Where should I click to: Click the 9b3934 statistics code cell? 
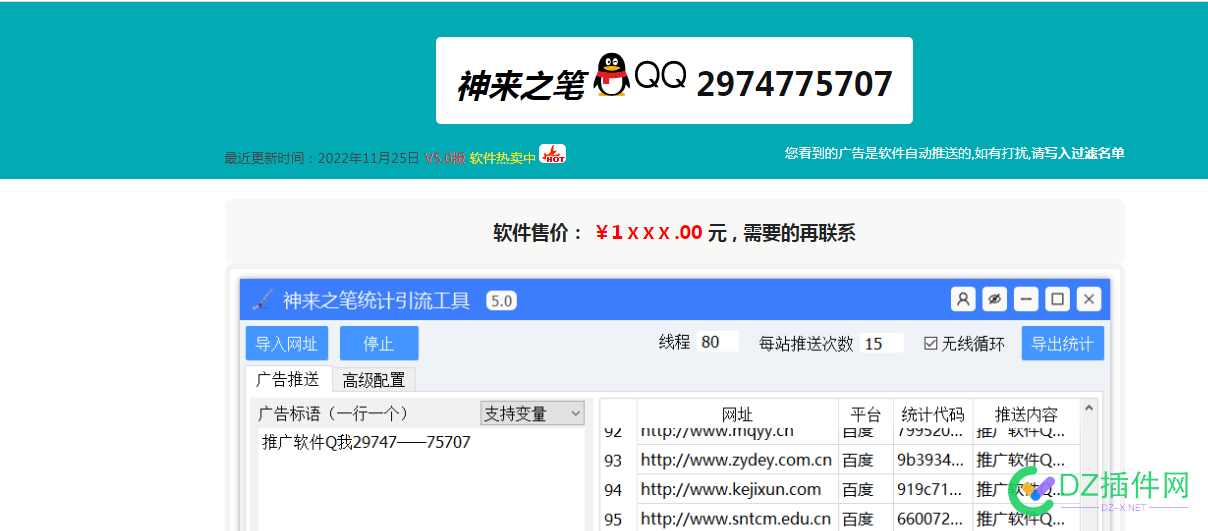pos(932,460)
